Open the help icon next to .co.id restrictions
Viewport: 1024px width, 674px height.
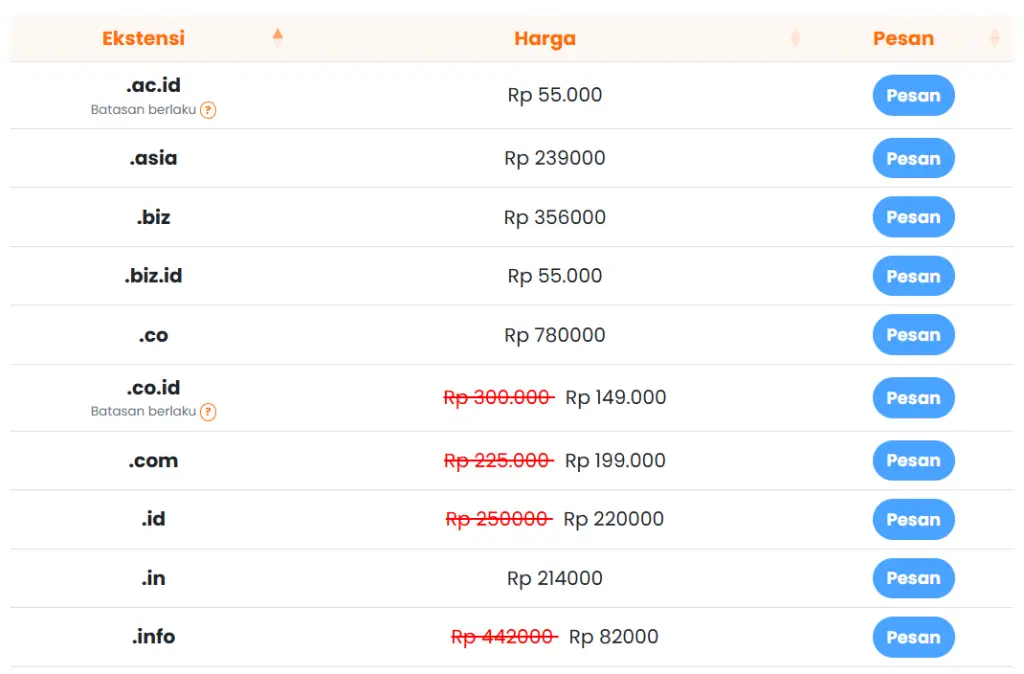207,412
